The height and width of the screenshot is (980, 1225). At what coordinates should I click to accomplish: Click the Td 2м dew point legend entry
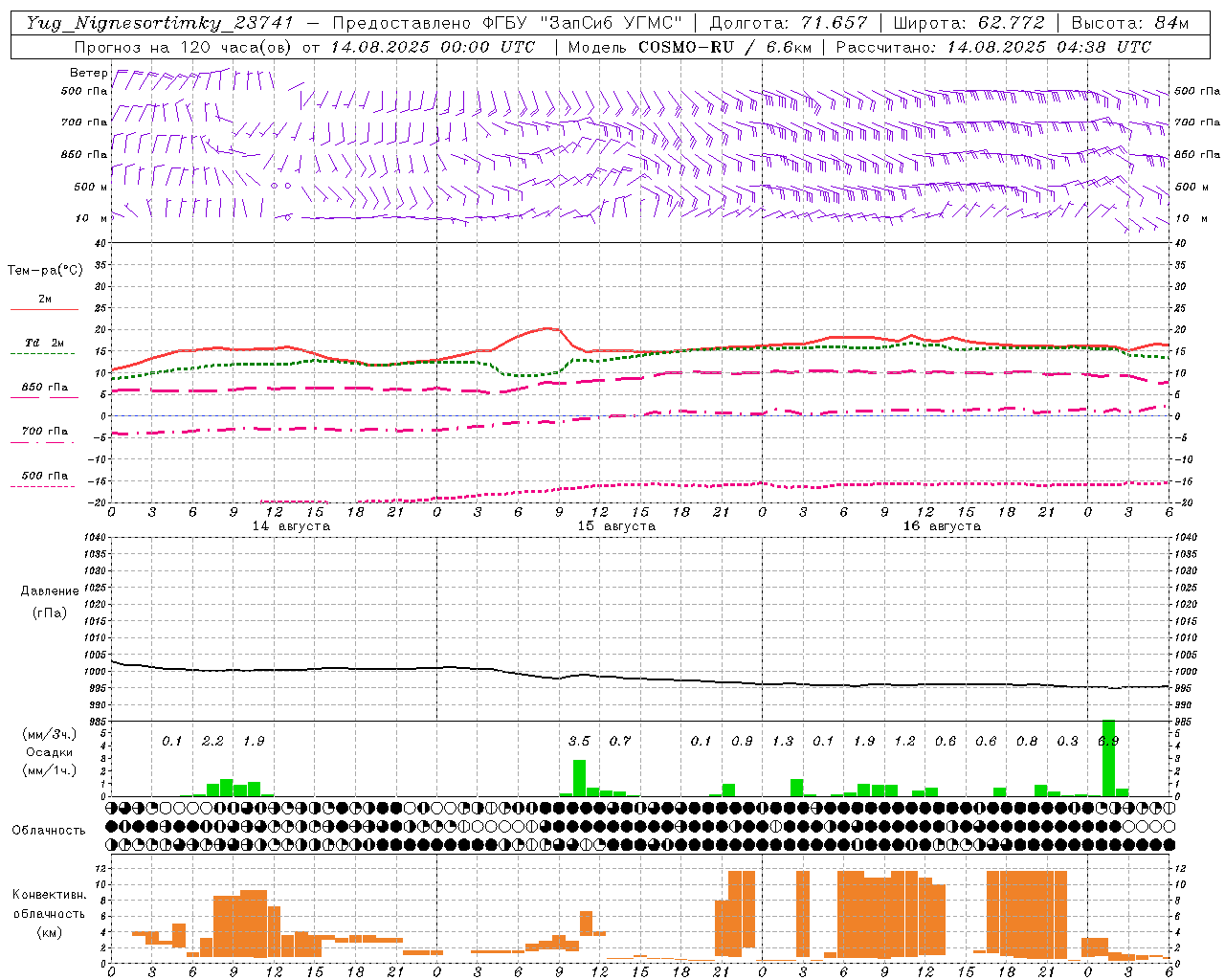[x=45, y=343]
